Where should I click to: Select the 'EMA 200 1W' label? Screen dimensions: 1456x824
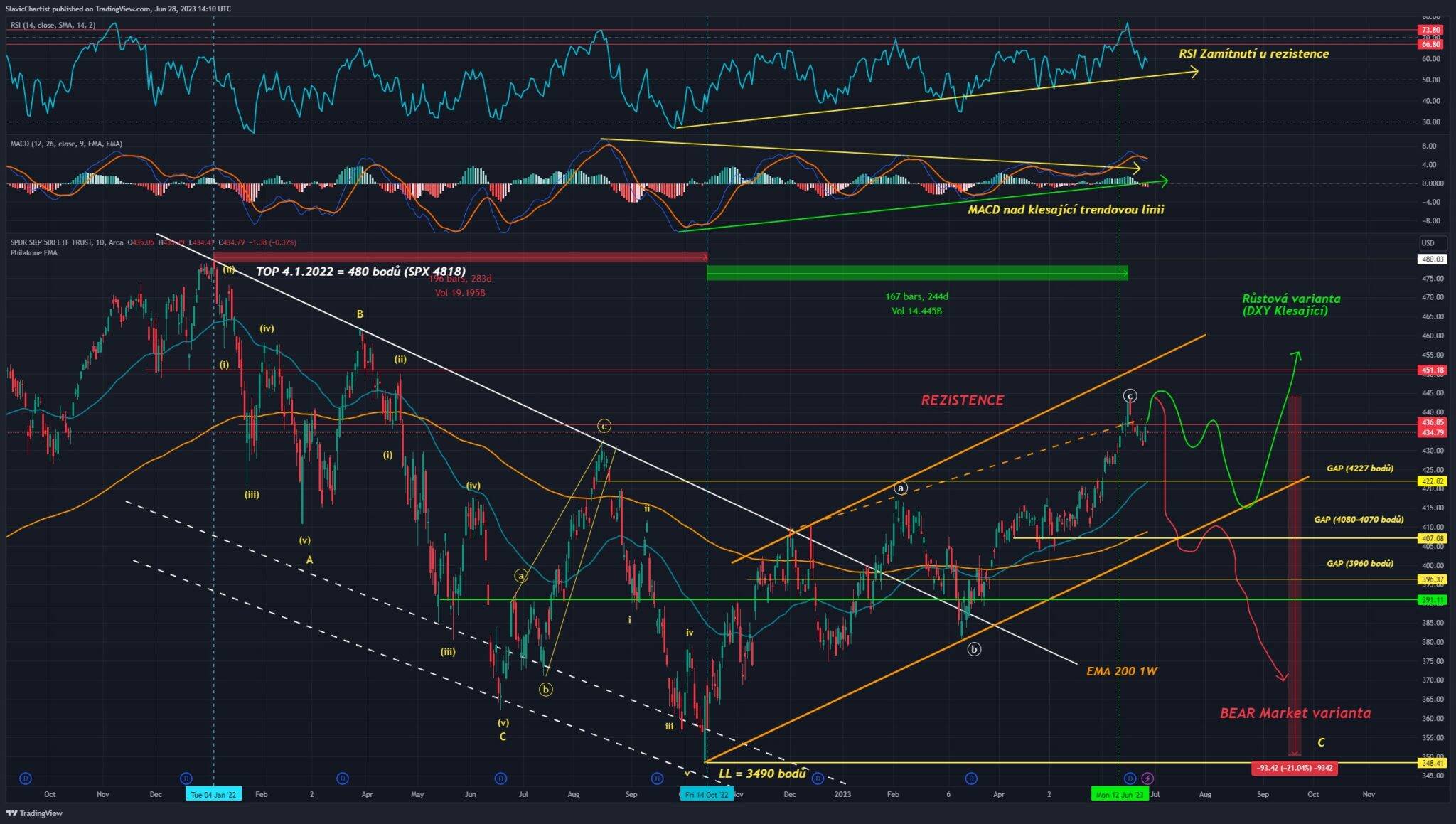click(1121, 670)
